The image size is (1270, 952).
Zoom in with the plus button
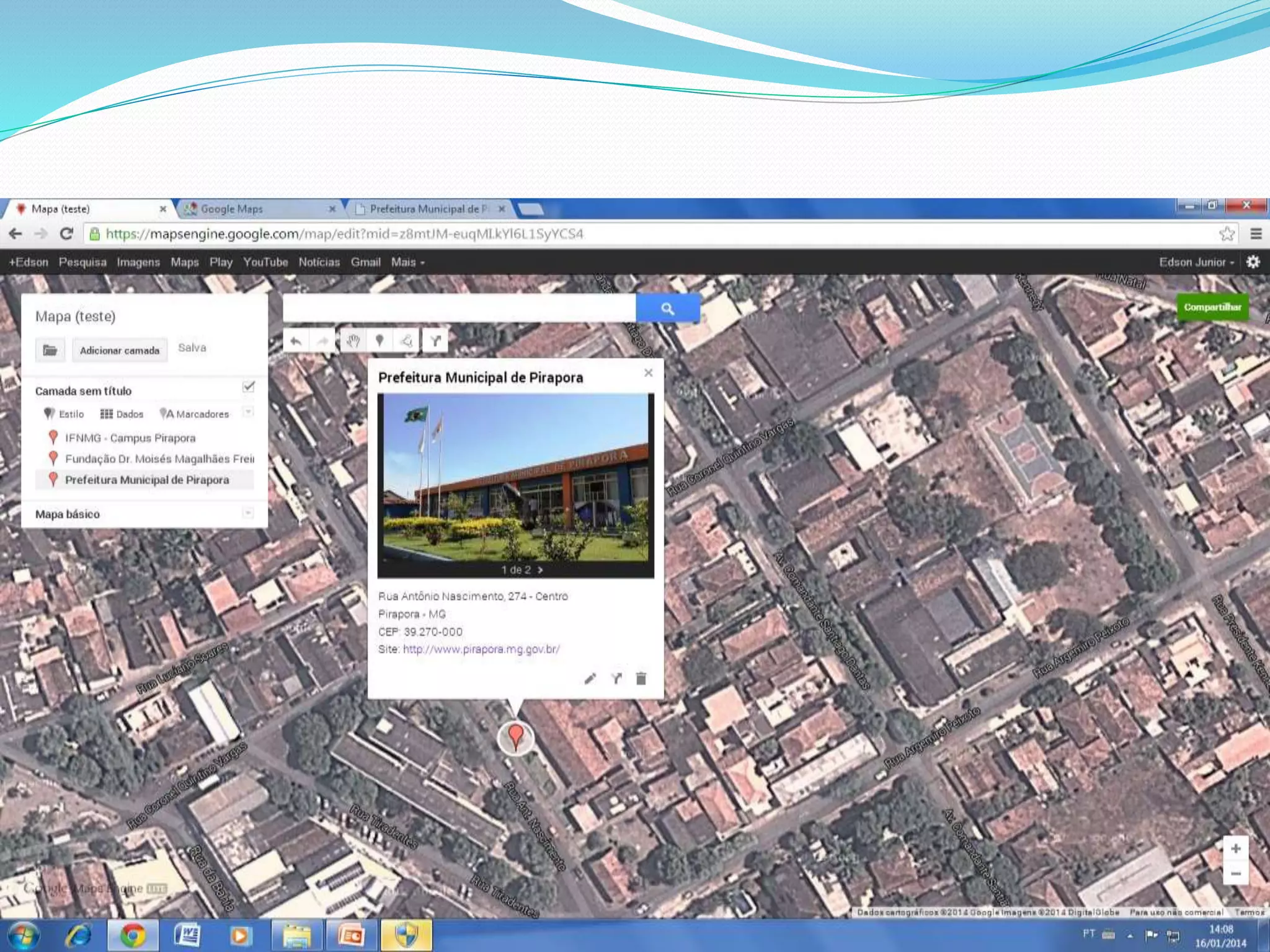[1235, 848]
